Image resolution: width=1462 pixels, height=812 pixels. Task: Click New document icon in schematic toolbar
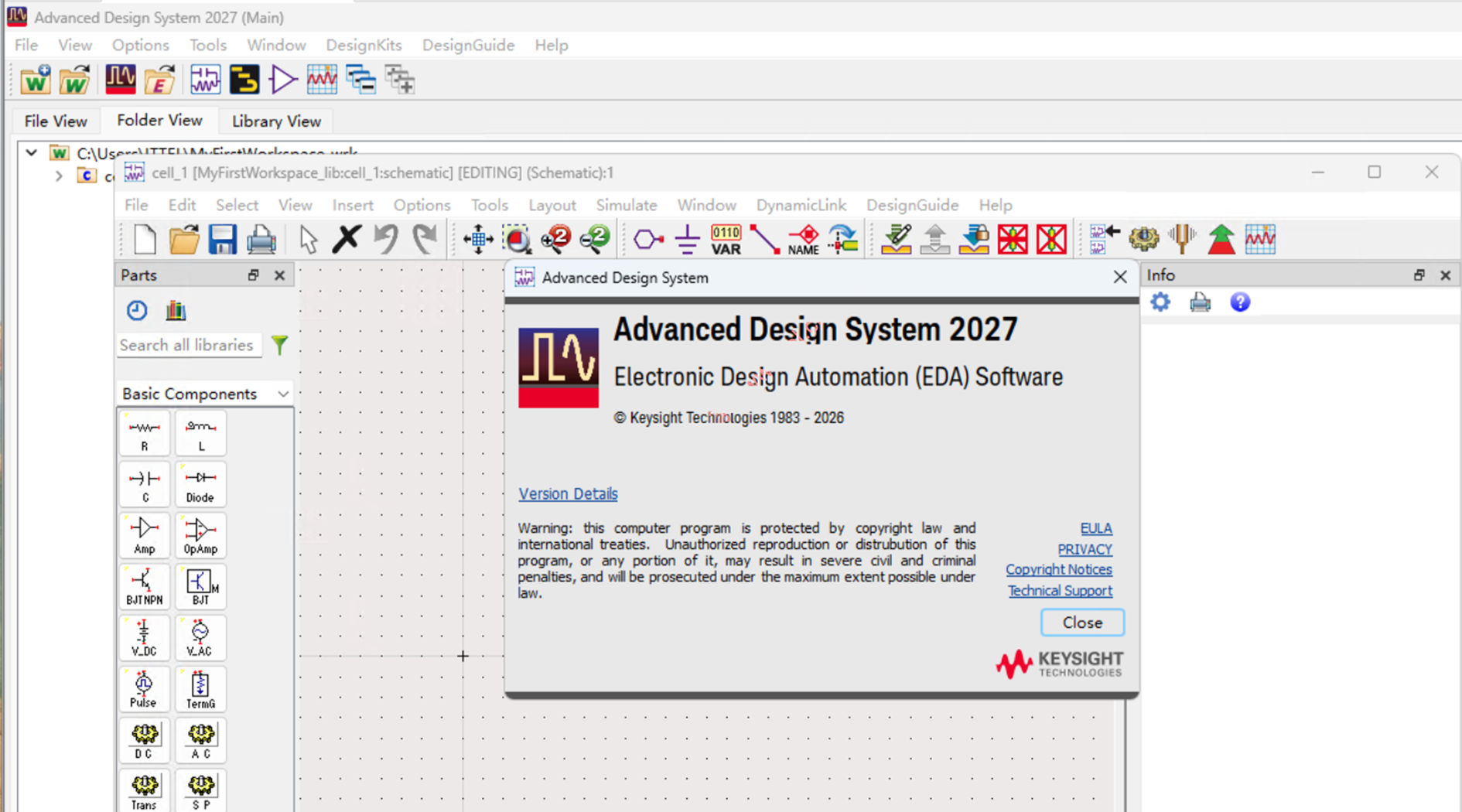(145, 239)
